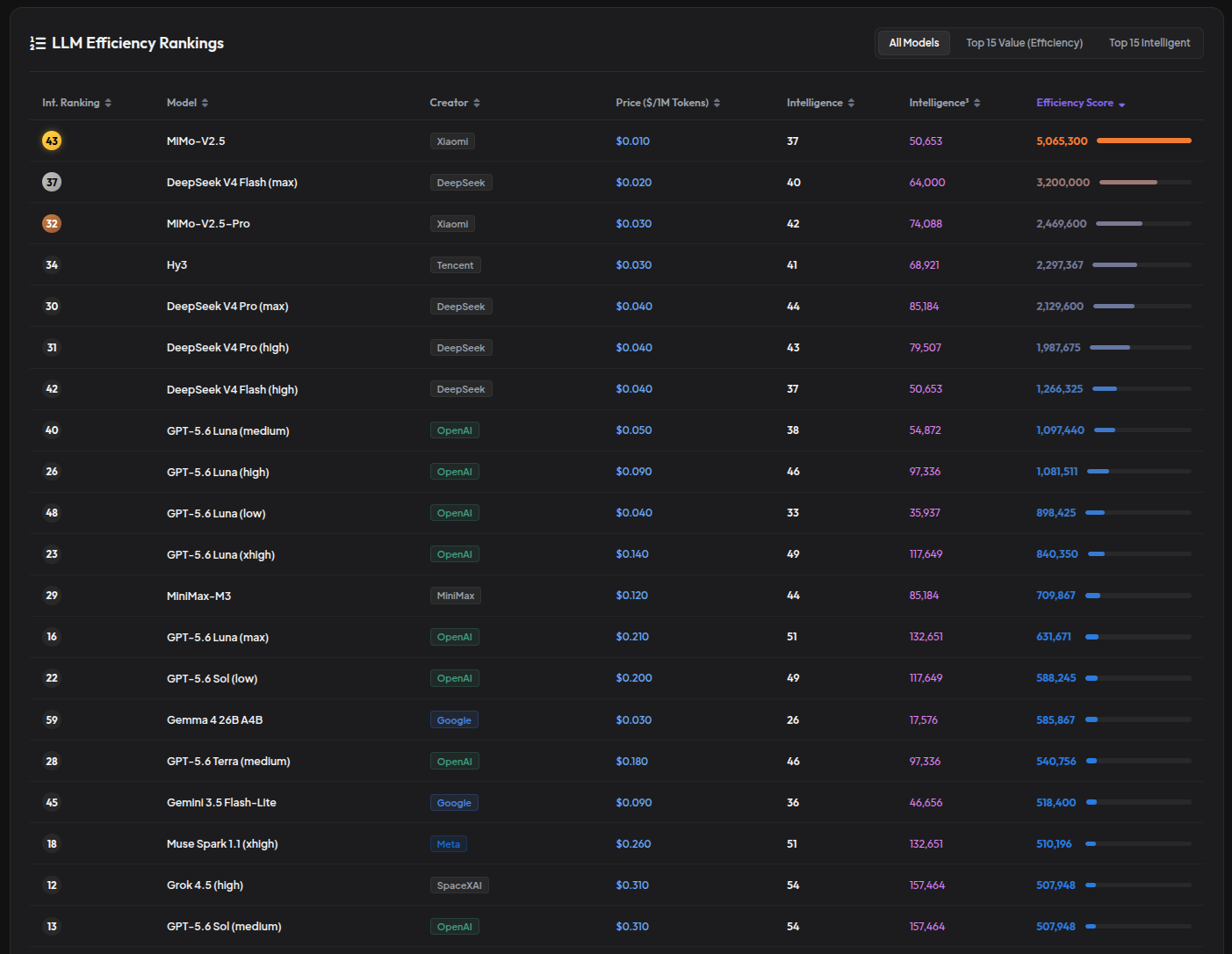Click the orange efficiency bar for MiMo-V2.5
This screenshot has width=1232, height=954.
tap(1143, 141)
